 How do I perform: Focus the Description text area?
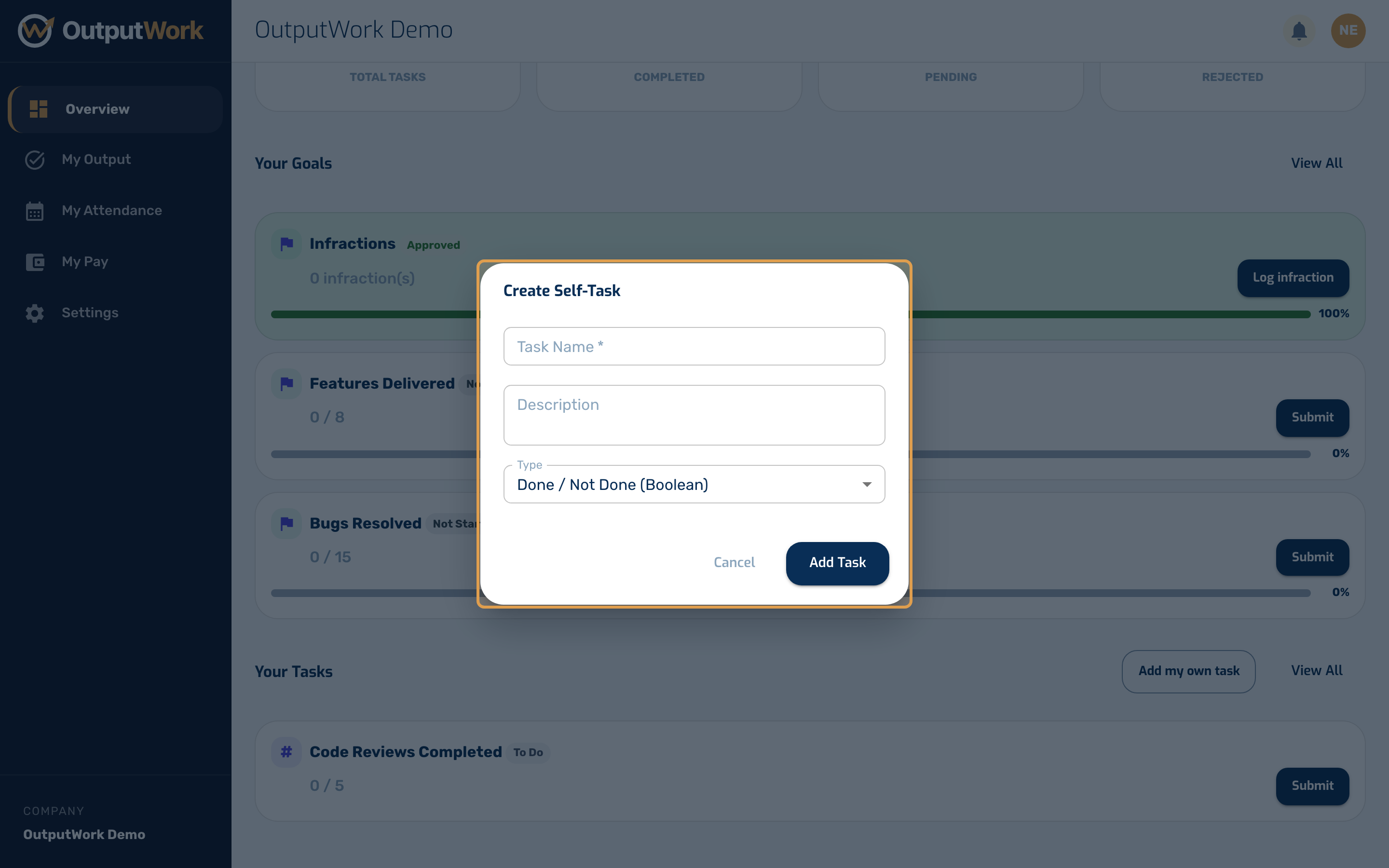[x=694, y=415]
